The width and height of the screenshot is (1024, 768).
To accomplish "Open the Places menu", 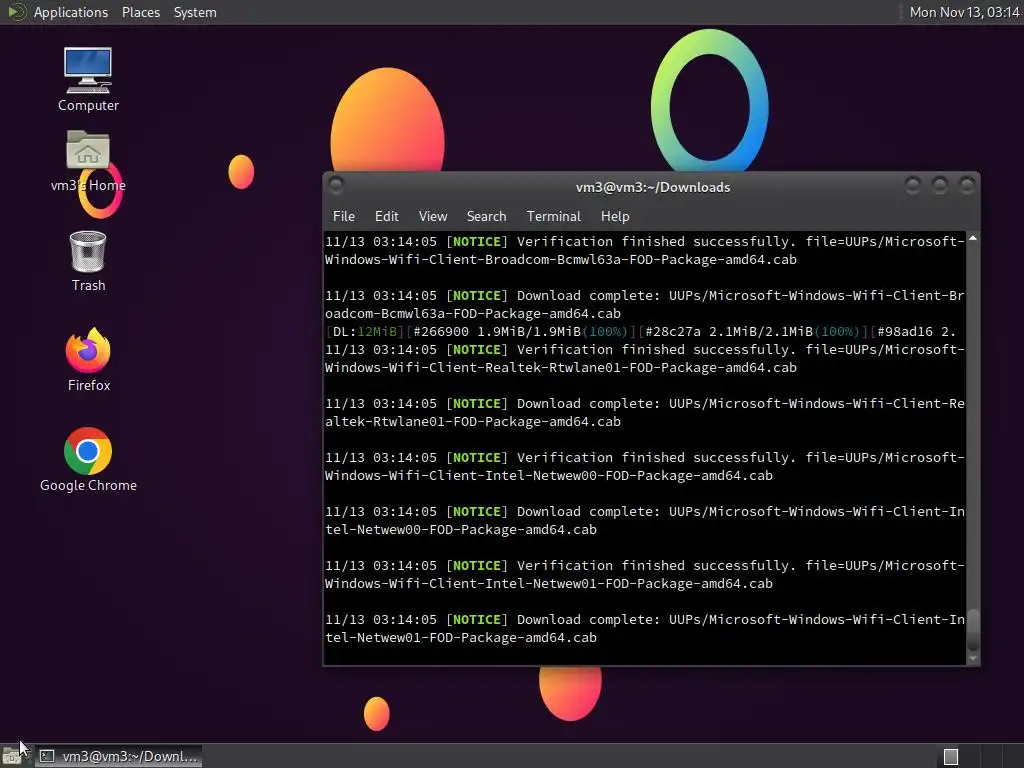I will pyautogui.click(x=141, y=12).
